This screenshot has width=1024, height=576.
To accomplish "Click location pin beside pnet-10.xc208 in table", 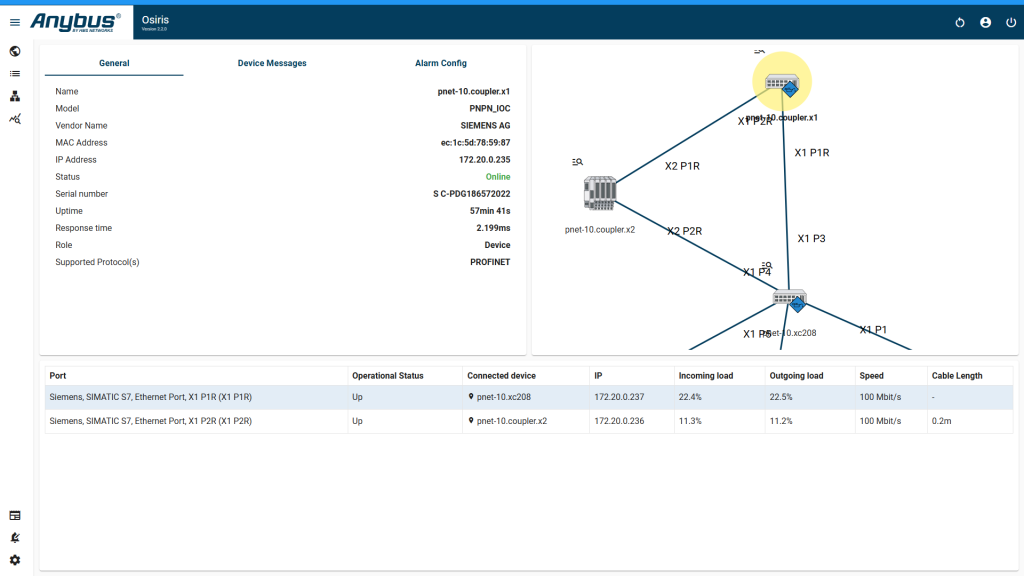I will click(x=471, y=396).
